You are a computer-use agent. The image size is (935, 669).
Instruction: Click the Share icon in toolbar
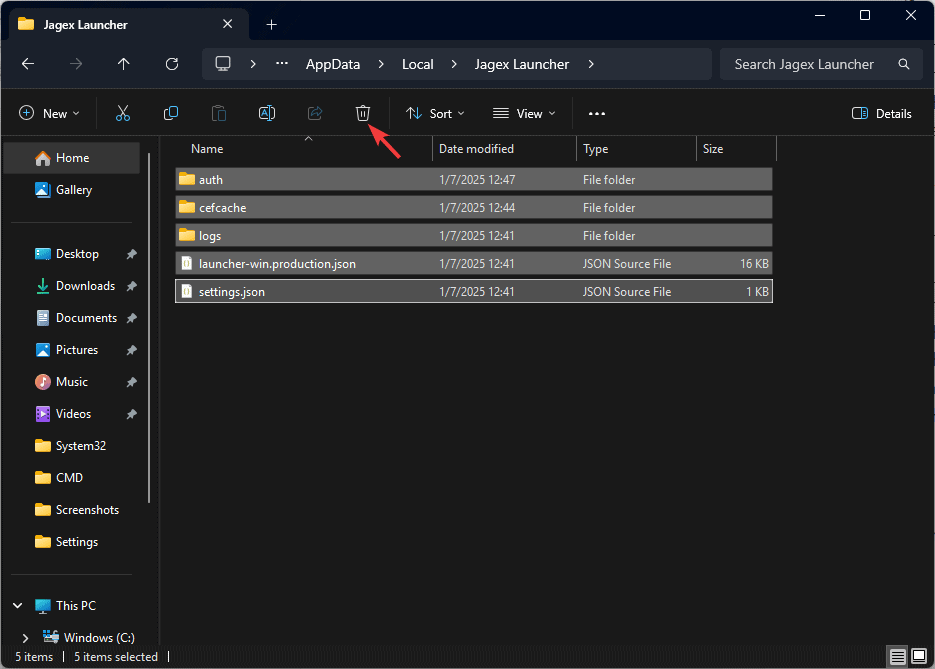point(315,113)
